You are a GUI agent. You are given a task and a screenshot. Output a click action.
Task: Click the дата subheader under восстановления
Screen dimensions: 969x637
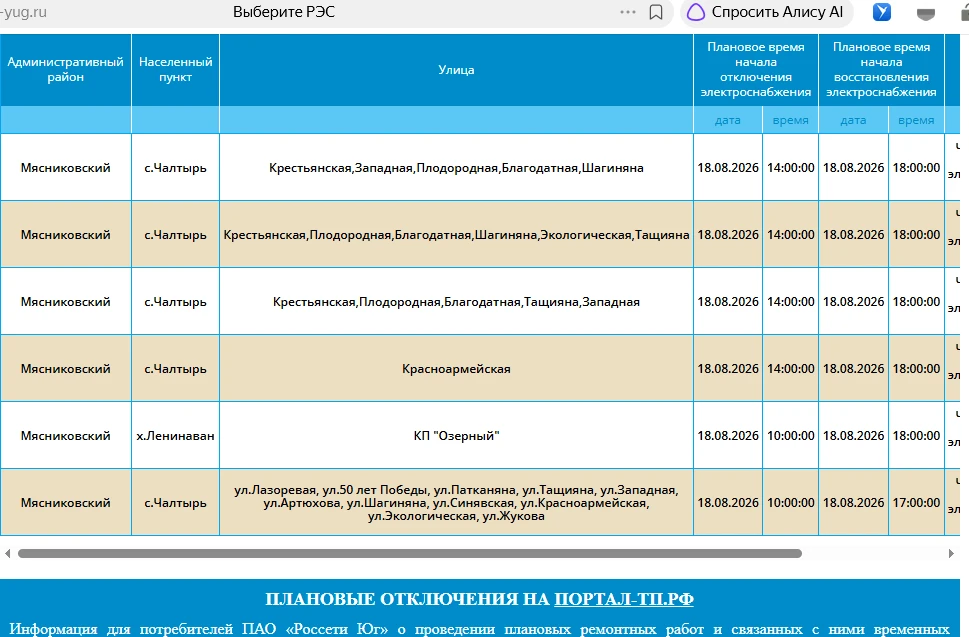point(853,120)
